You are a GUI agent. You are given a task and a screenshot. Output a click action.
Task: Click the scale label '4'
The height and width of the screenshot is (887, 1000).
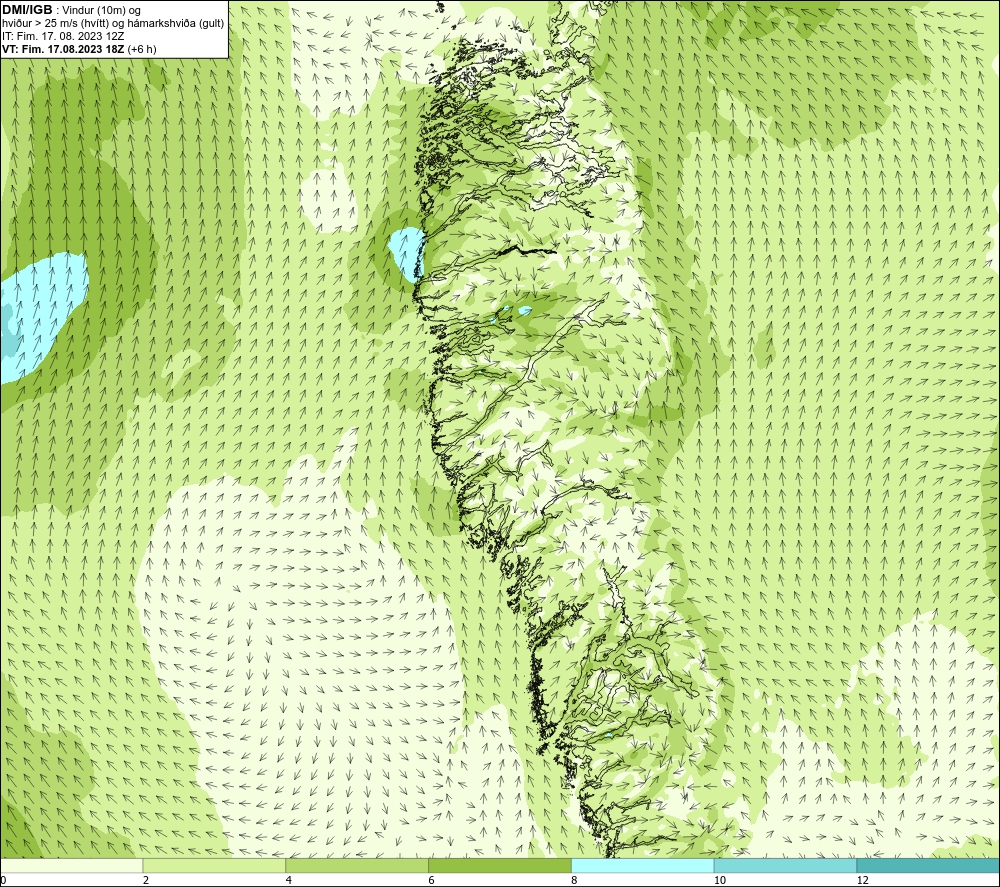click(289, 881)
